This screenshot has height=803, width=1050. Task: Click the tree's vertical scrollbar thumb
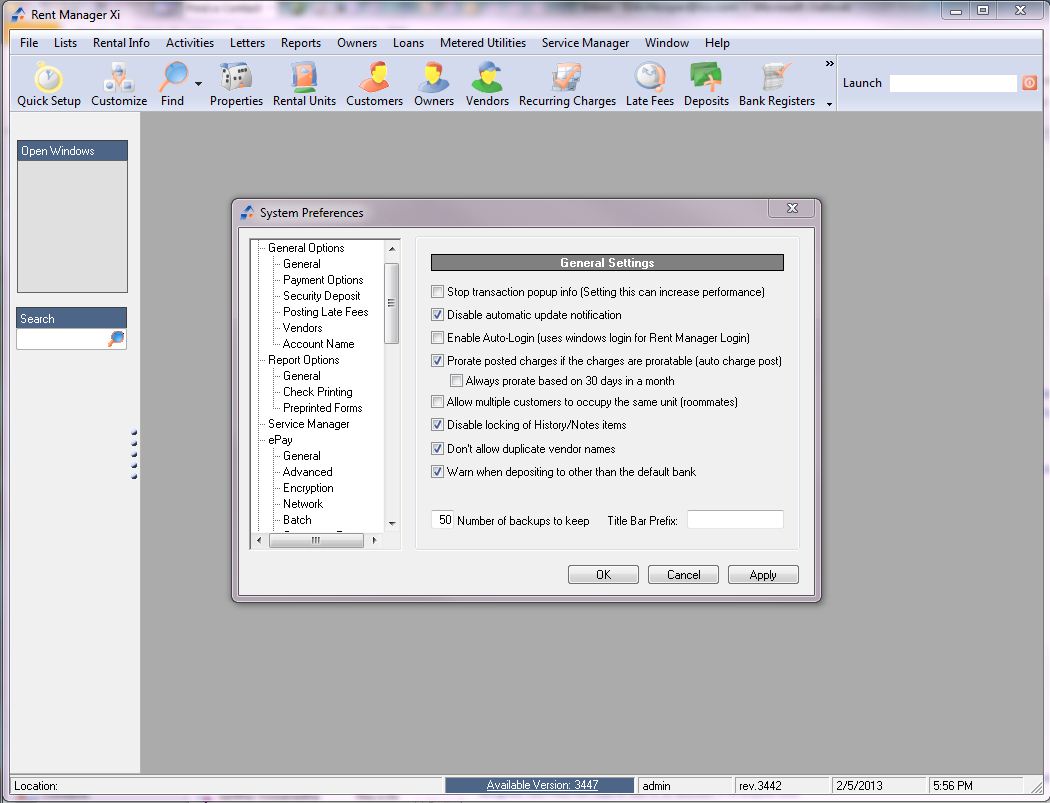pos(392,303)
